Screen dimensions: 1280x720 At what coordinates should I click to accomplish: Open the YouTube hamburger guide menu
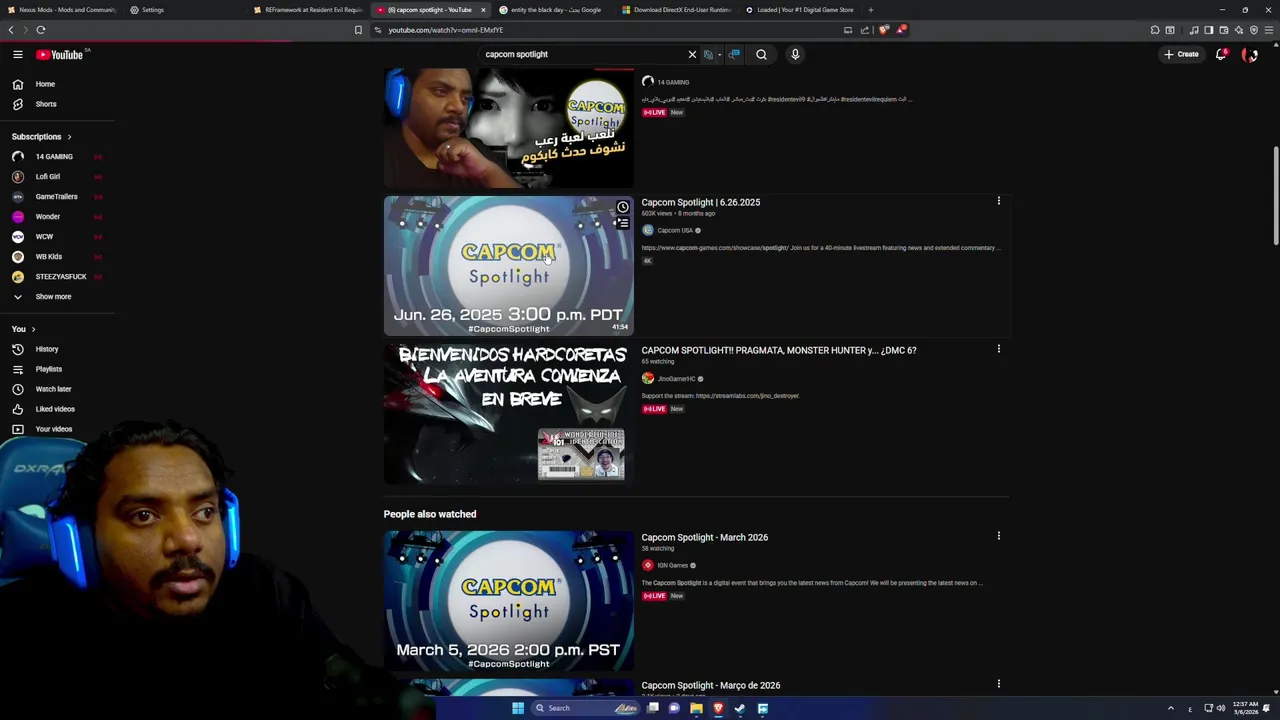point(18,55)
